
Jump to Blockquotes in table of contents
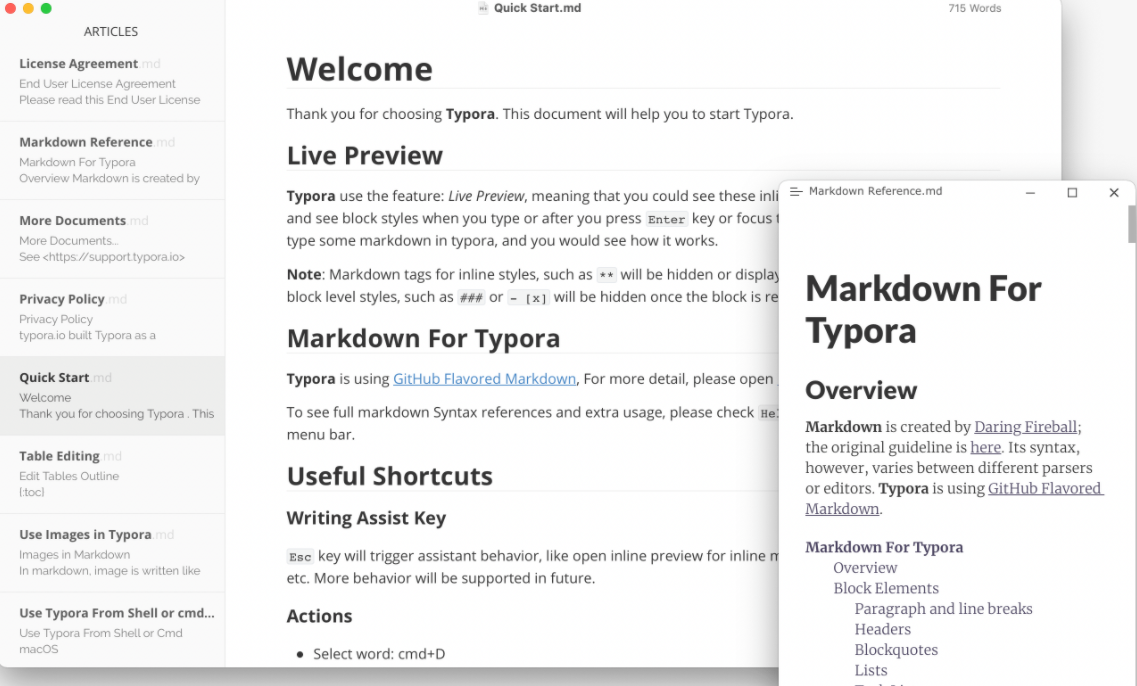point(896,650)
